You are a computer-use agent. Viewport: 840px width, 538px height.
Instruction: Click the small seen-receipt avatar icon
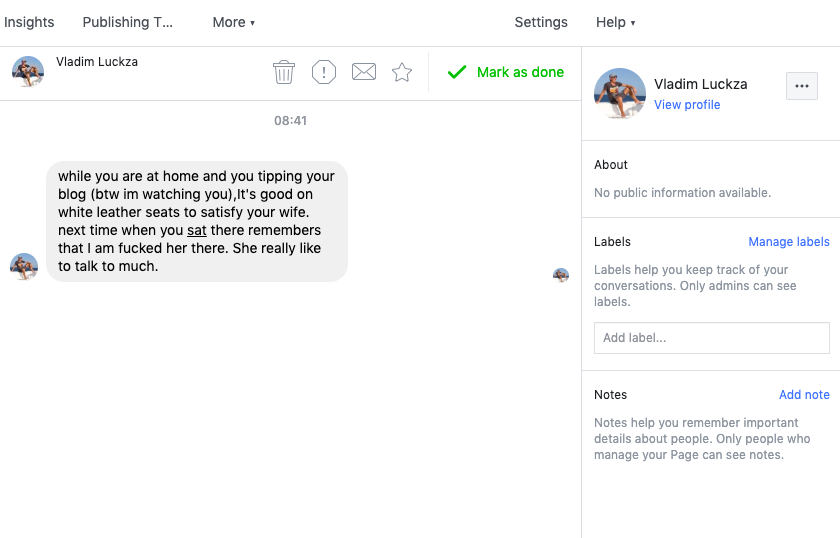click(561, 275)
